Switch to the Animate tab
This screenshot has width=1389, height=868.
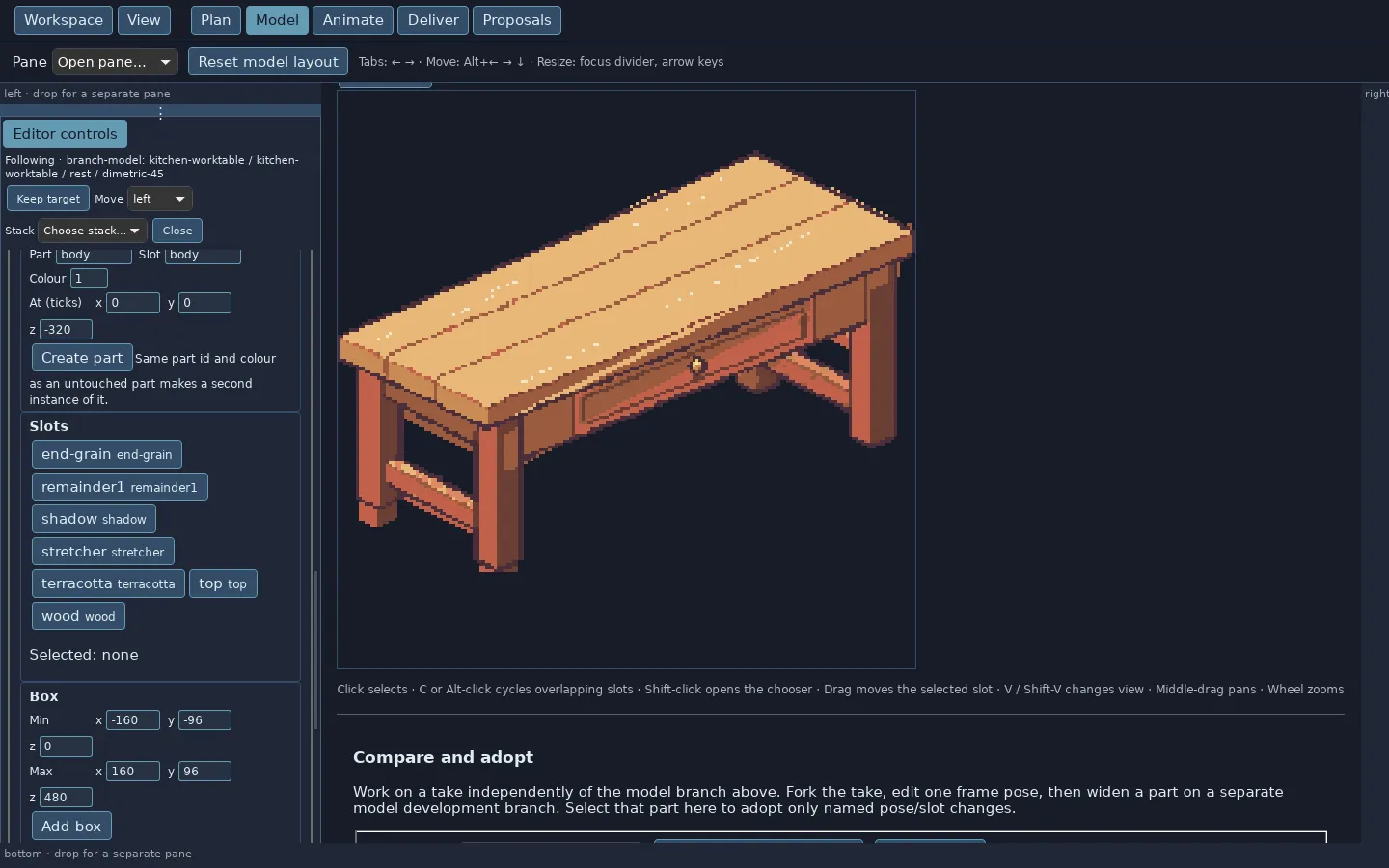tap(353, 20)
